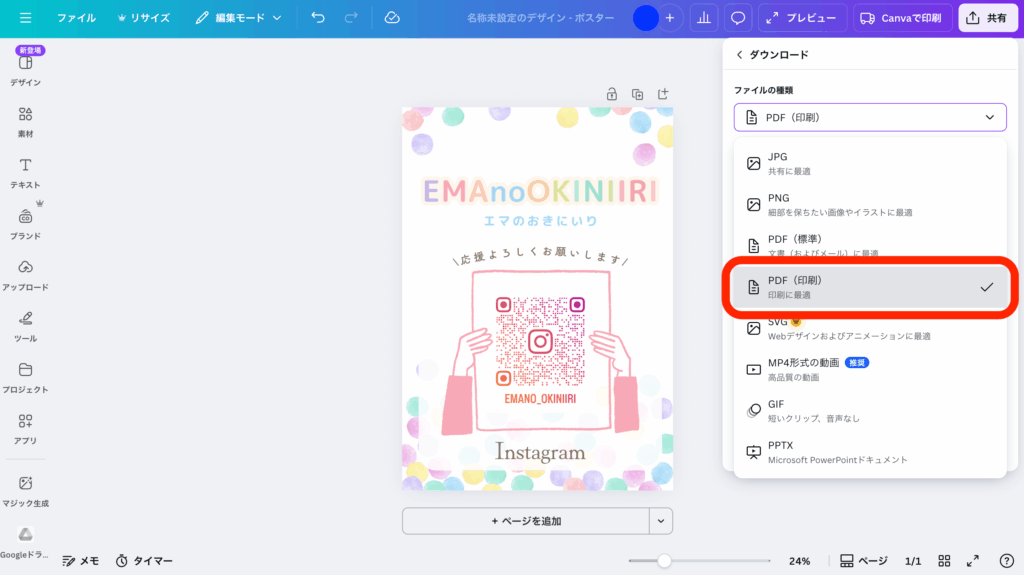
Task: Click the ページを追加 button
Action: [x=526, y=521]
